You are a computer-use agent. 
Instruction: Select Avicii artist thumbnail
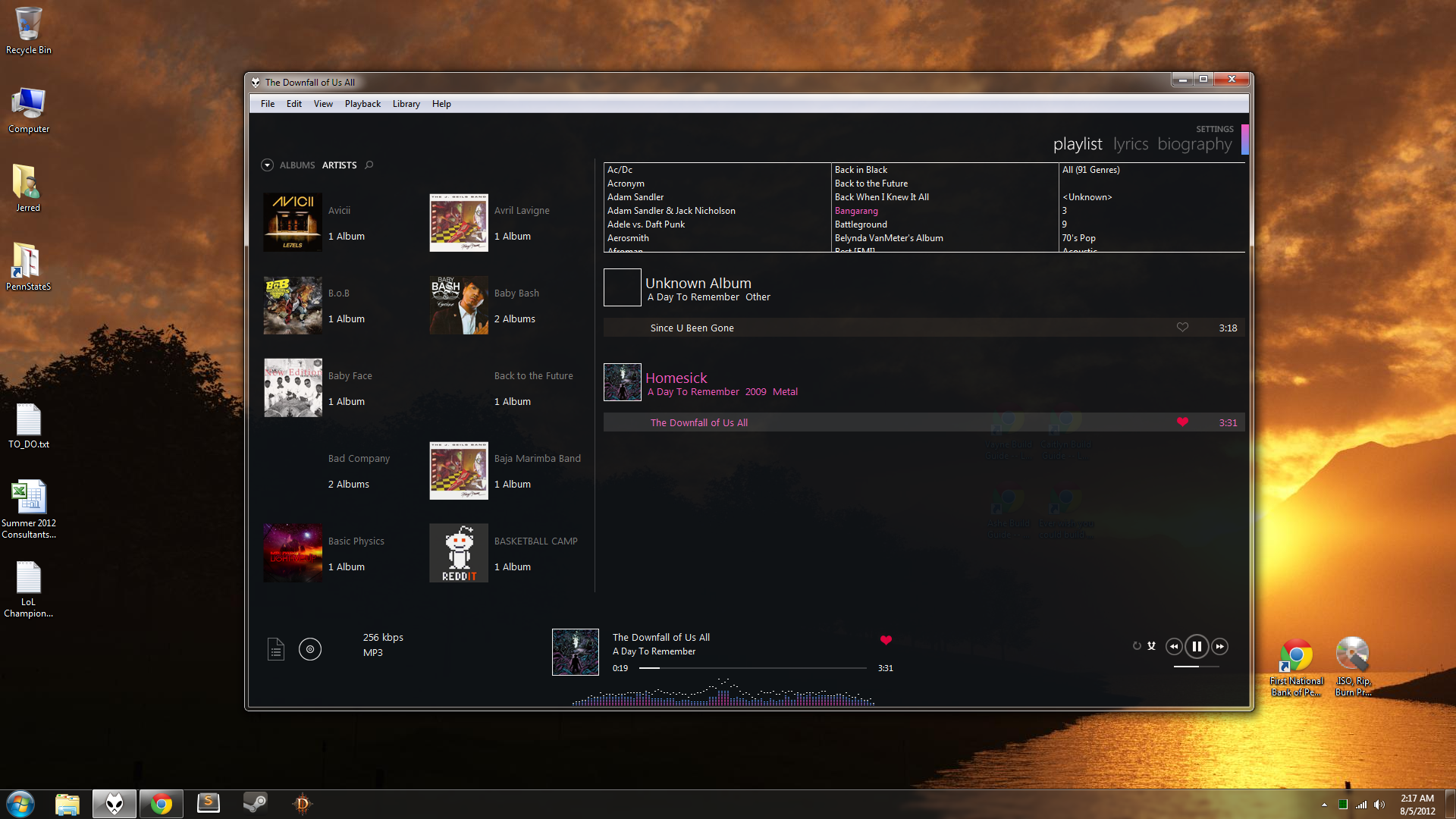click(x=293, y=222)
